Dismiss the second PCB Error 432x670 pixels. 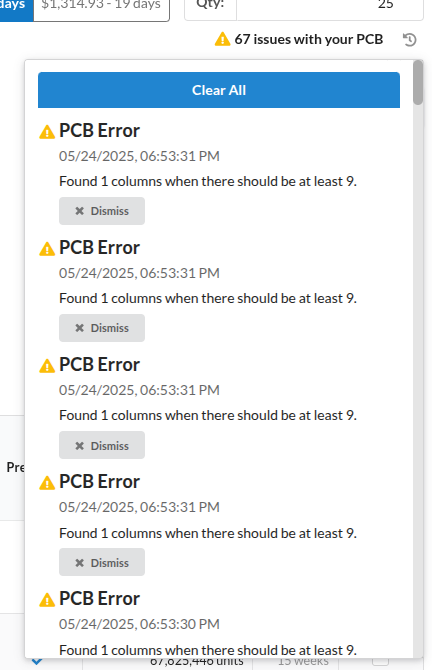[x=102, y=328]
